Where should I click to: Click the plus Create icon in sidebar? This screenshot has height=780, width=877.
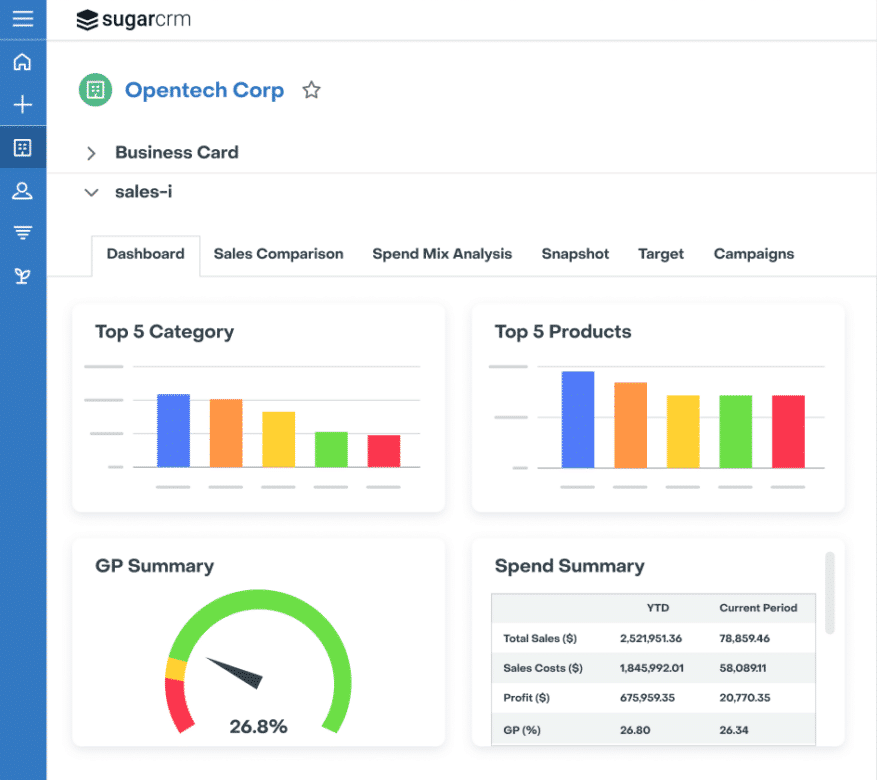pyautogui.click(x=22, y=105)
